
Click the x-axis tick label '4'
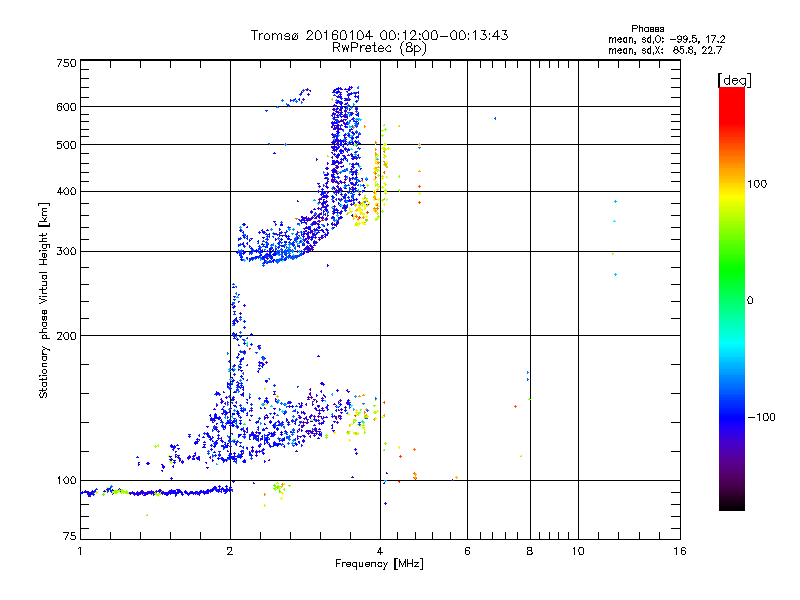[380, 551]
